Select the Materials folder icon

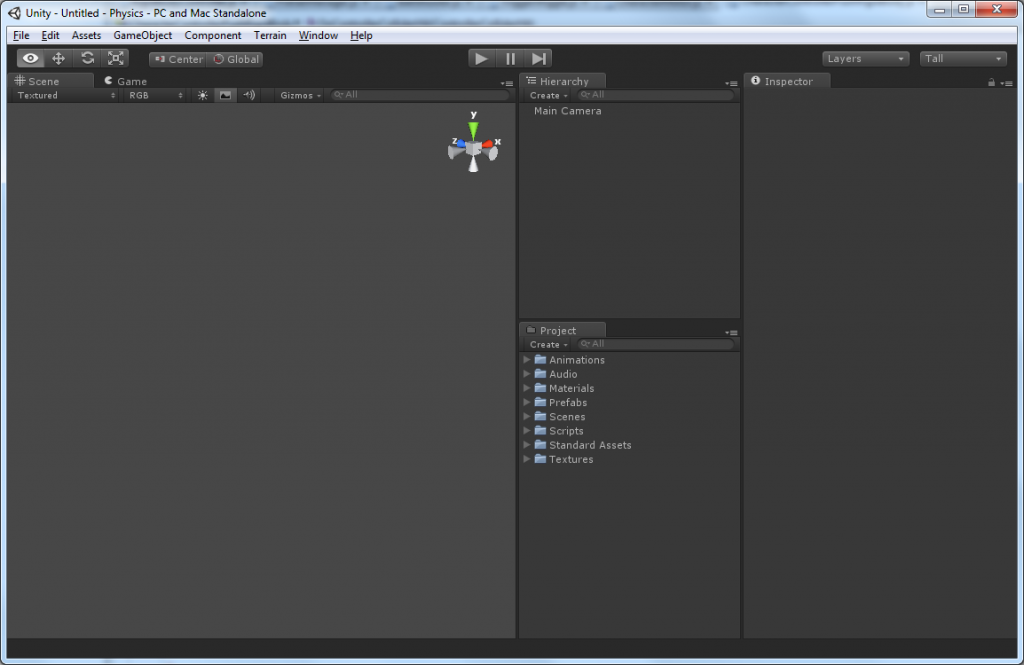(x=540, y=388)
